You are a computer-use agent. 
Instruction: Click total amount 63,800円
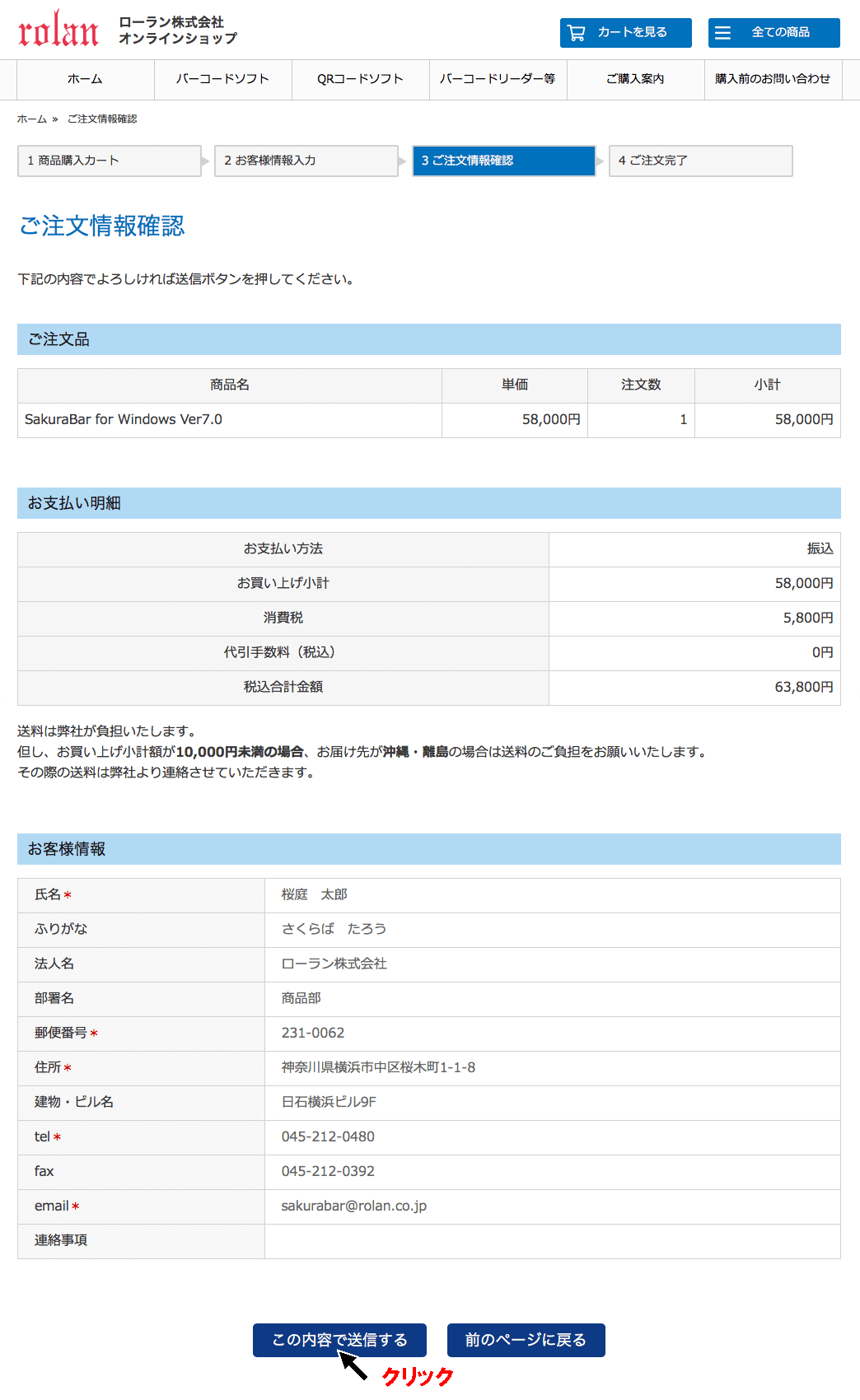[804, 687]
